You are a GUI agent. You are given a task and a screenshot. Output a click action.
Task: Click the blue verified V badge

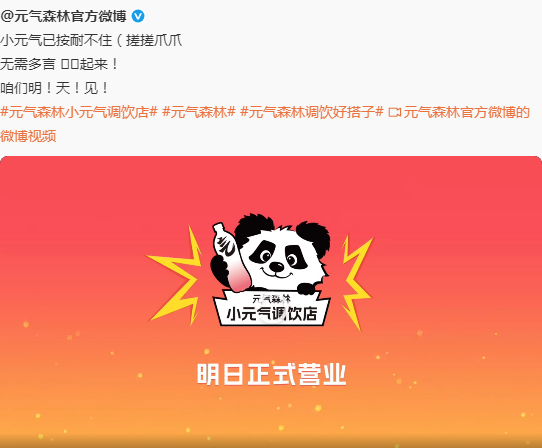point(138,16)
